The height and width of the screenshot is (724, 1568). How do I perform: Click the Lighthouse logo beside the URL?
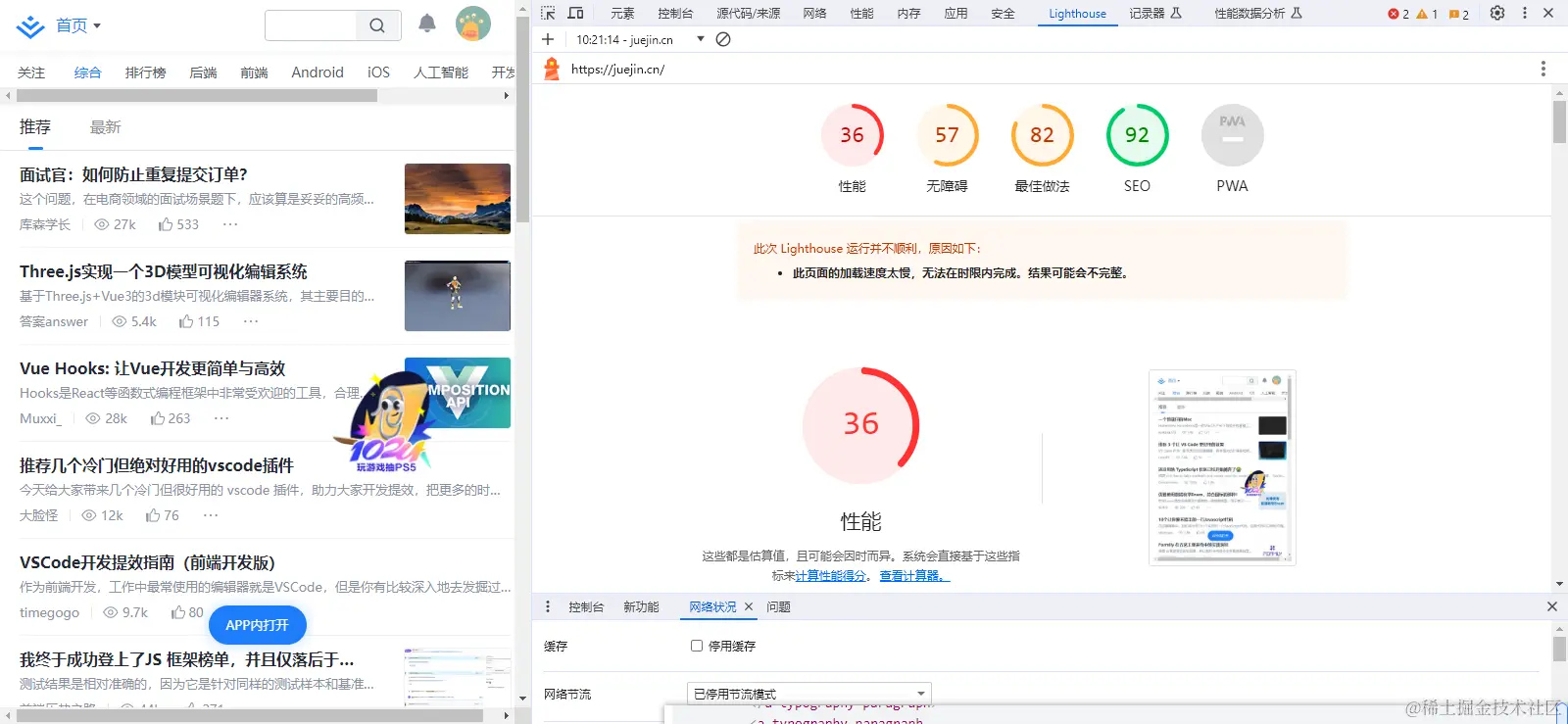pyautogui.click(x=552, y=69)
